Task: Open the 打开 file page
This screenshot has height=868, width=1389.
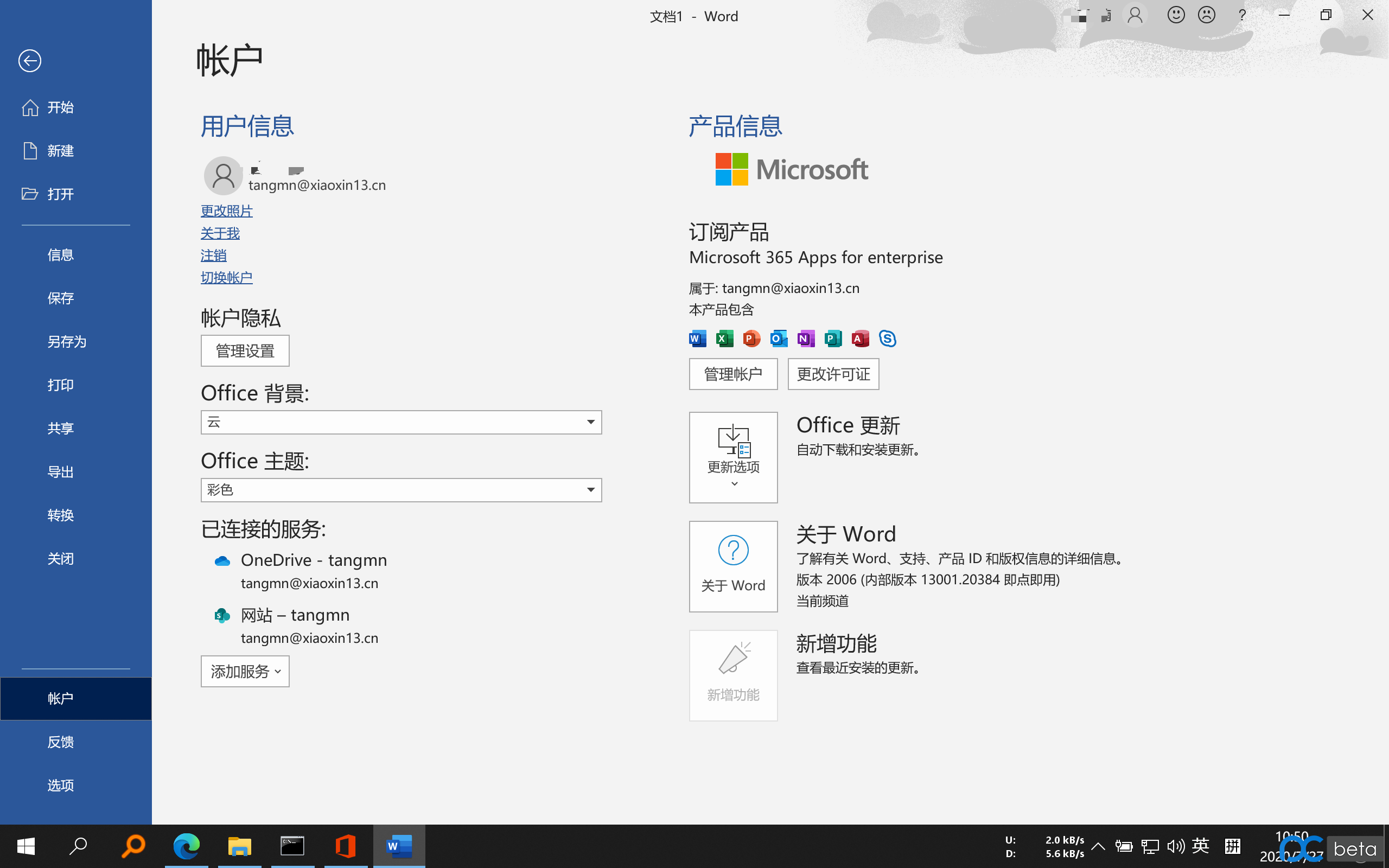Action: [x=76, y=194]
